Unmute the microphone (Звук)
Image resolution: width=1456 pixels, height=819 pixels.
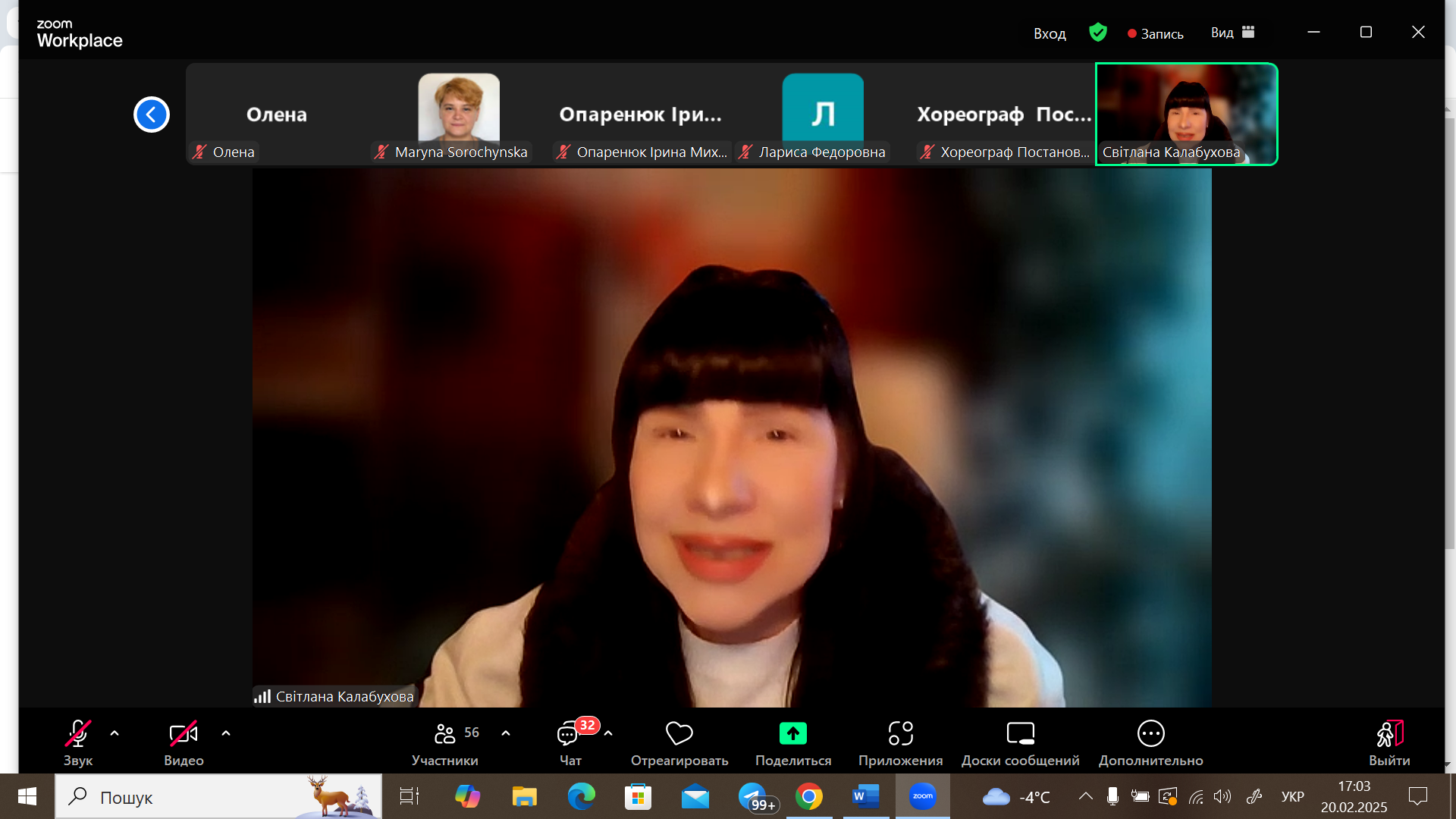tap(77, 733)
